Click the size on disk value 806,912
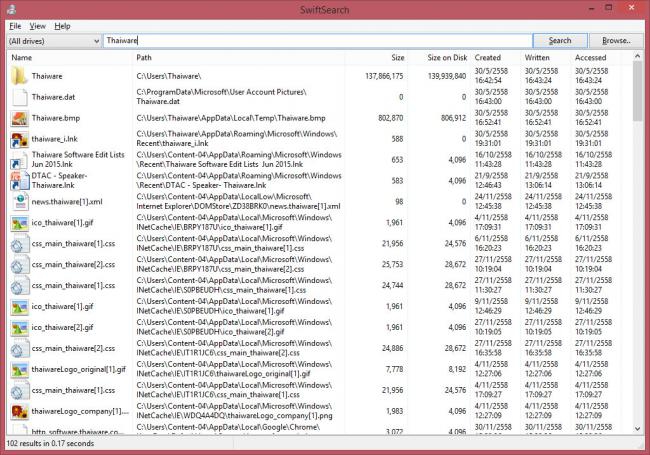 click(x=454, y=118)
